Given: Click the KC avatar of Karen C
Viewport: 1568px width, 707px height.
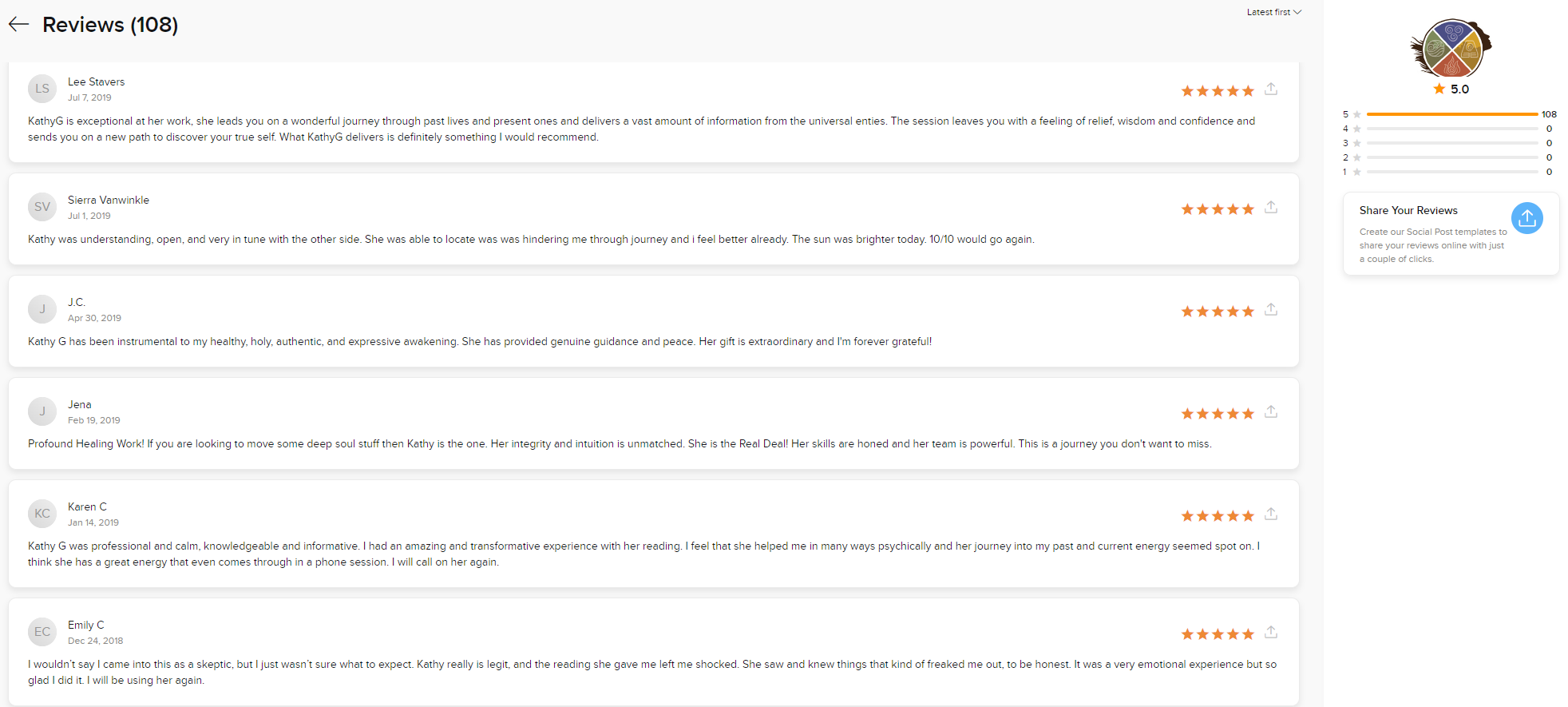Looking at the screenshot, I should click(42, 514).
